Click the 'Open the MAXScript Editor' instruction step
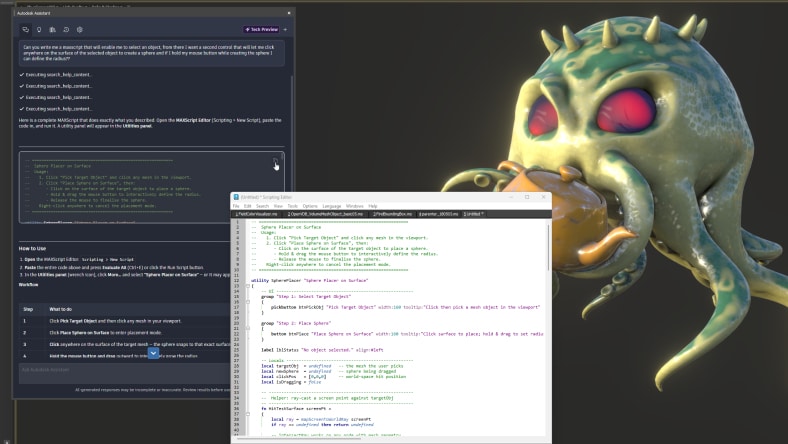 (x=79, y=259)
